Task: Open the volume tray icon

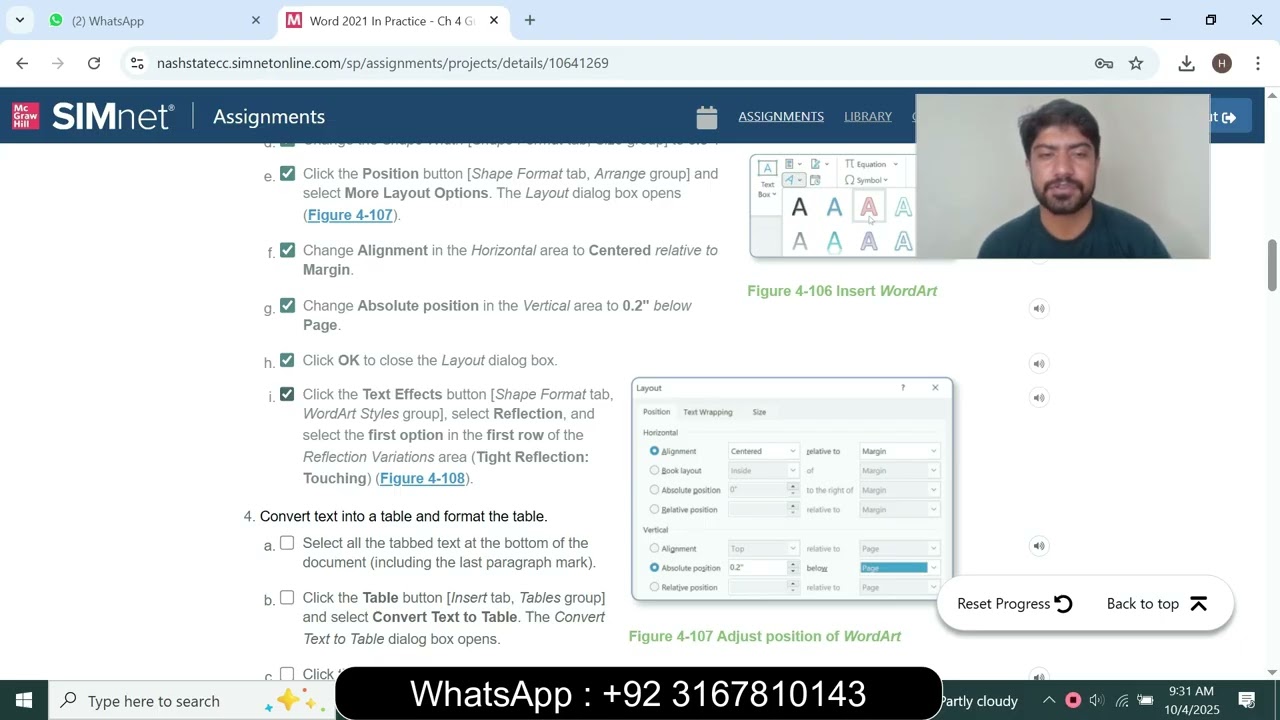Action: coord(1097,701)
